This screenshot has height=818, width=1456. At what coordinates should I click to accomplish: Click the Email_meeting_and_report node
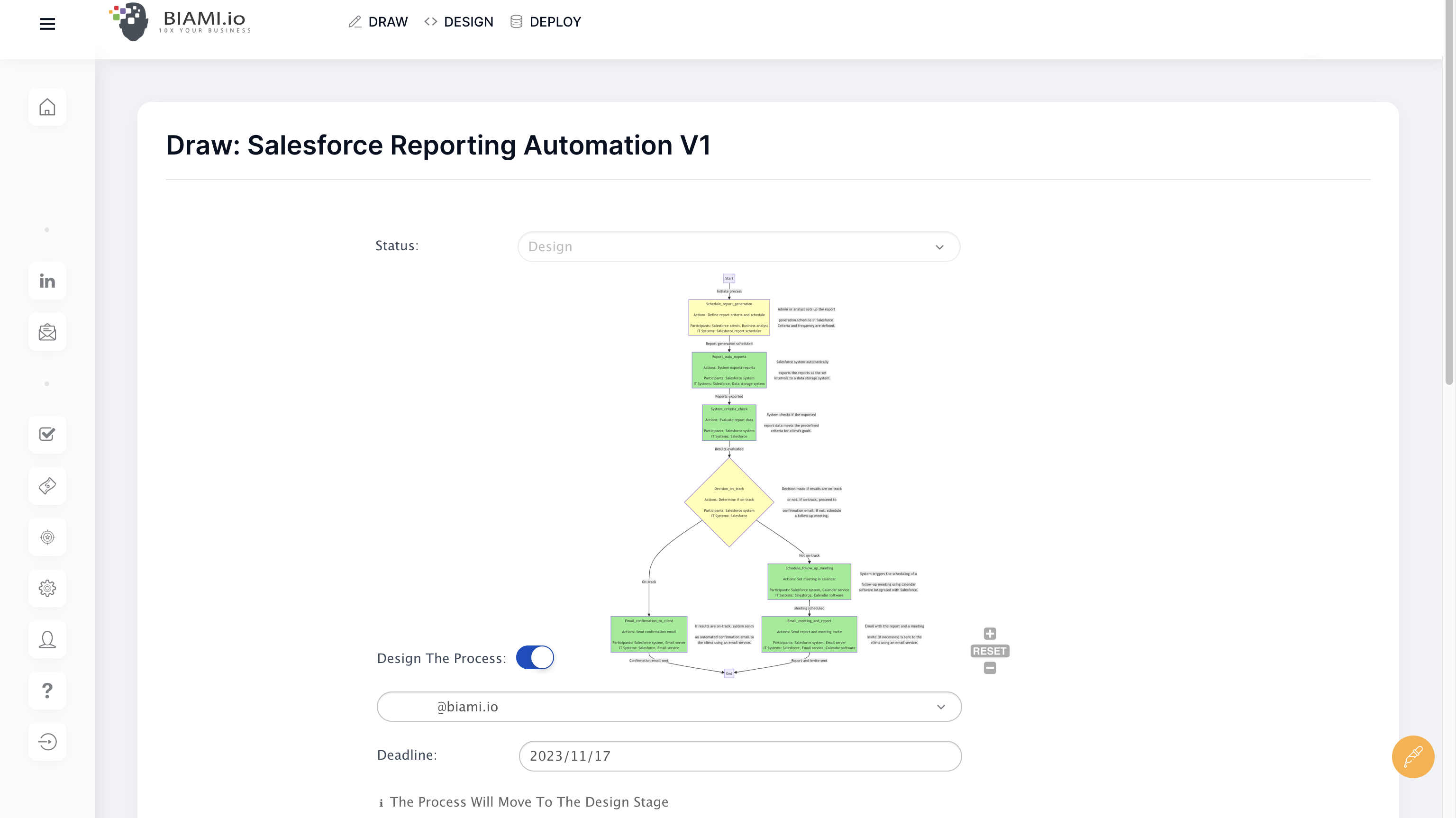tap(809, 634)
